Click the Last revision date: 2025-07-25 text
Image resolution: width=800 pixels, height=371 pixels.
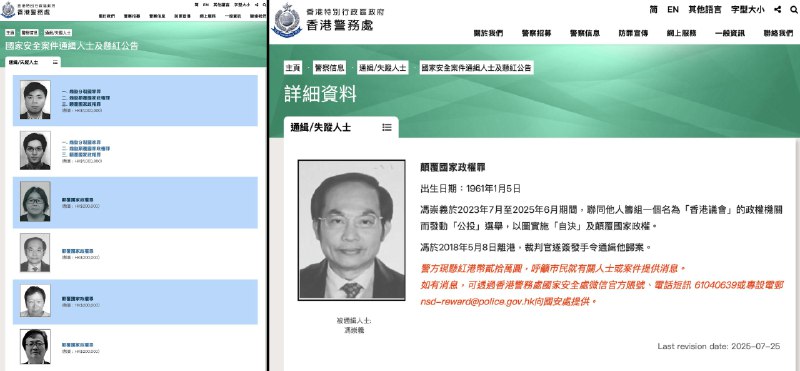pos(718,346)
